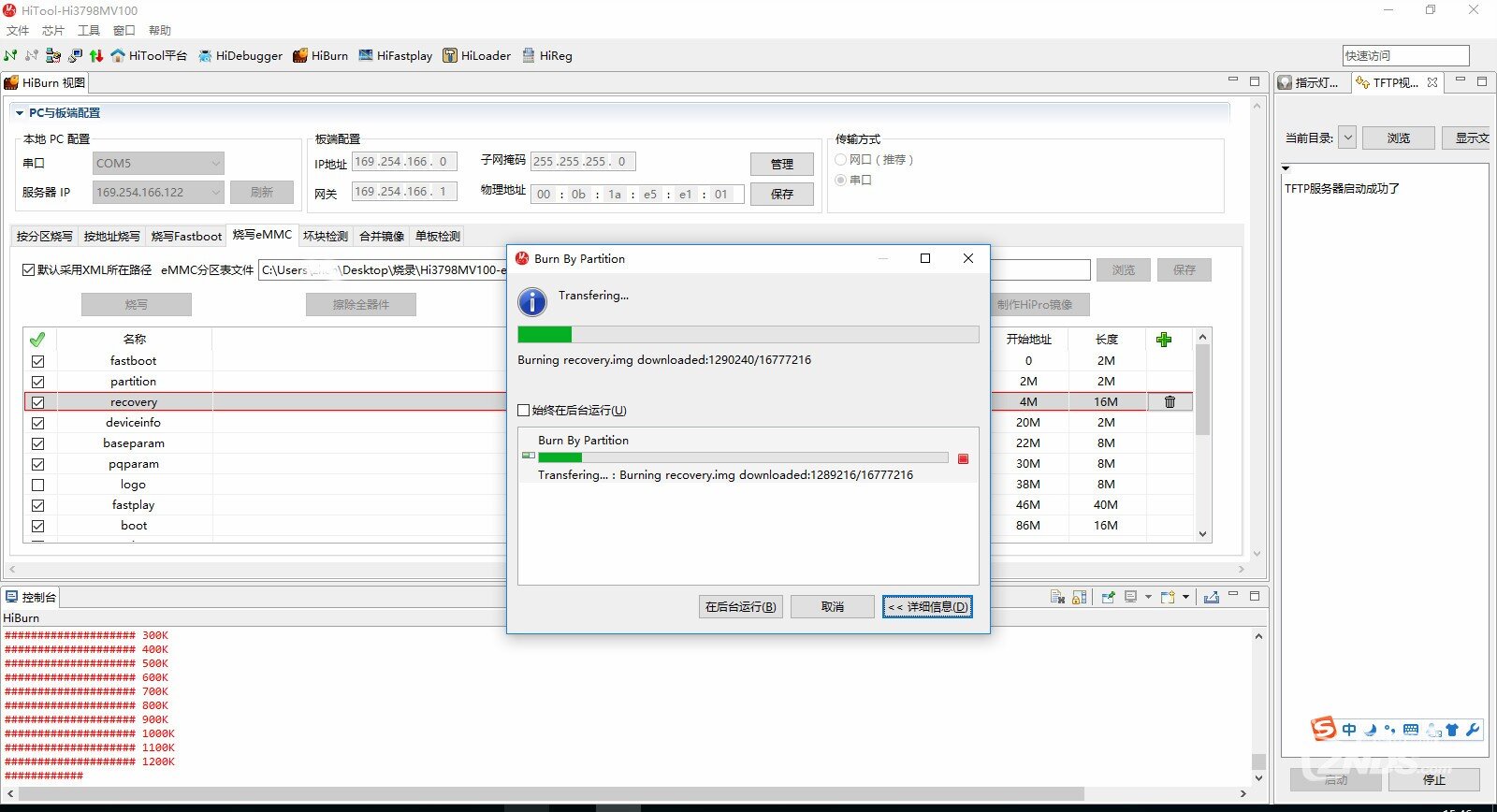Switch to 烧写Fastboot tab
Screen dimensions: 1497x812
[x=186, y=236]
